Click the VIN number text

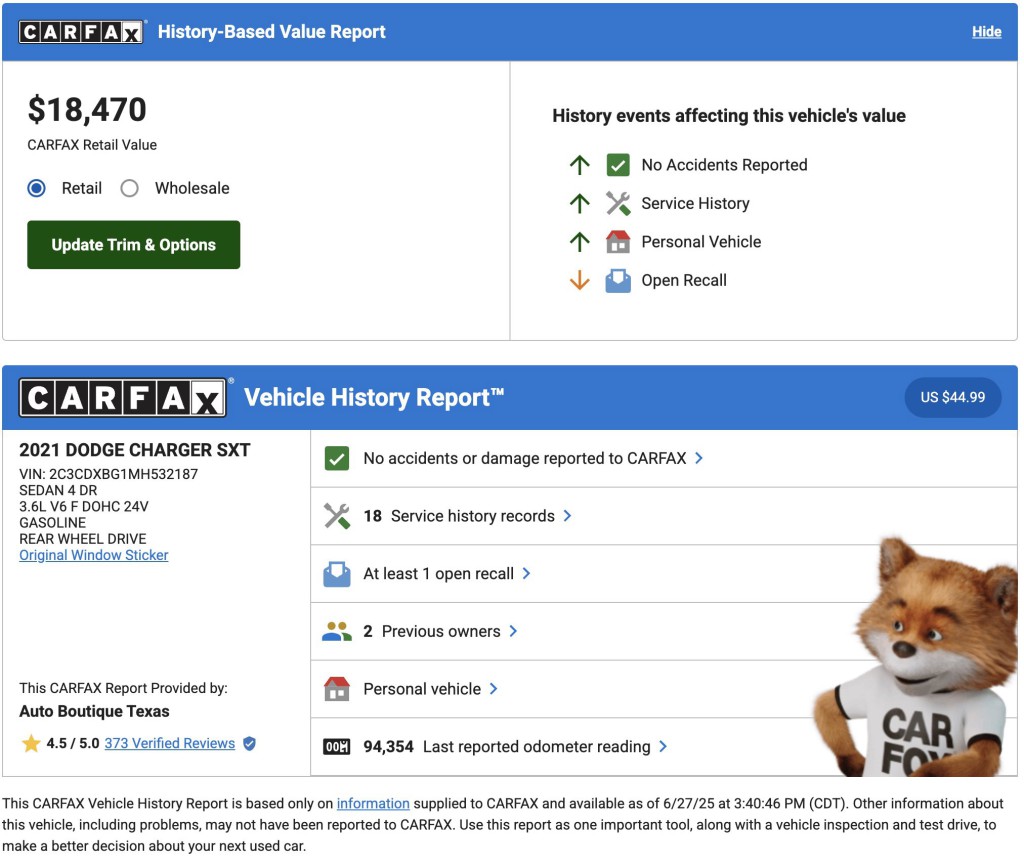click(108, 474)
